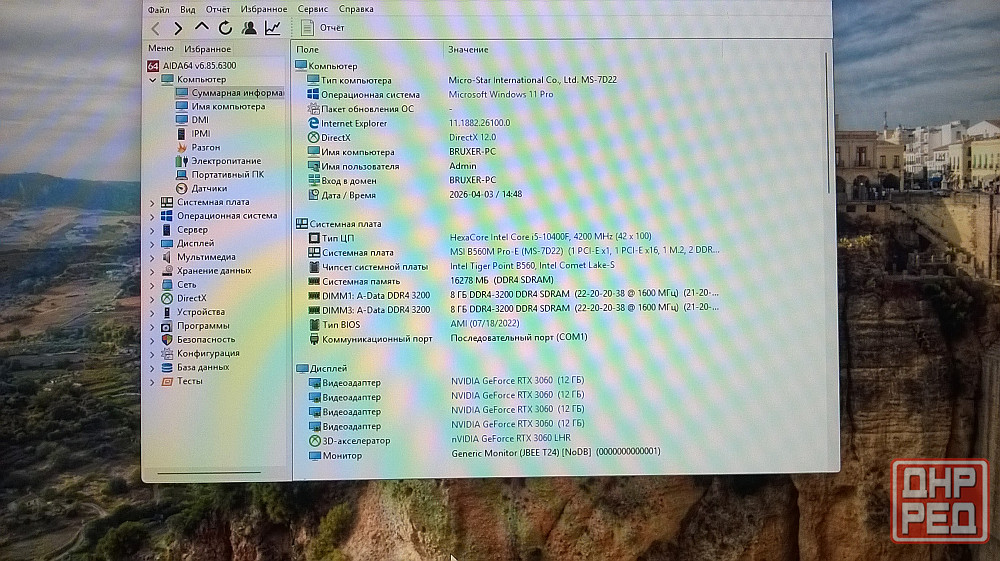The width and height of the screenshot is (1000, 561).
Task: Click the Значение column header
Action: [x=468, y=50]
